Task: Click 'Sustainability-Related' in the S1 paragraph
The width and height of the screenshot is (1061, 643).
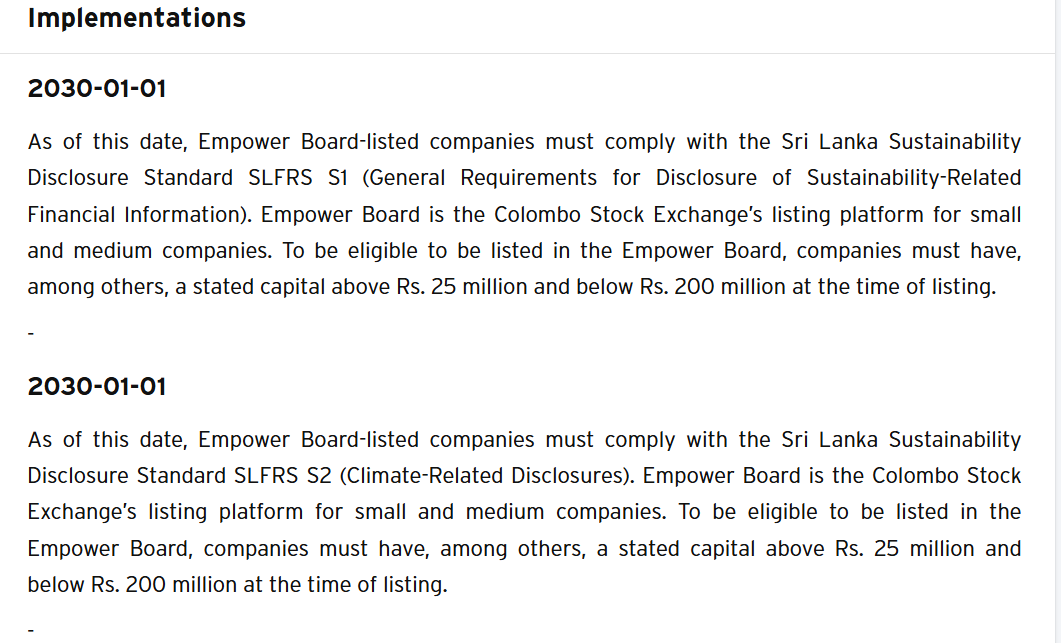Action: pos(913,177)
